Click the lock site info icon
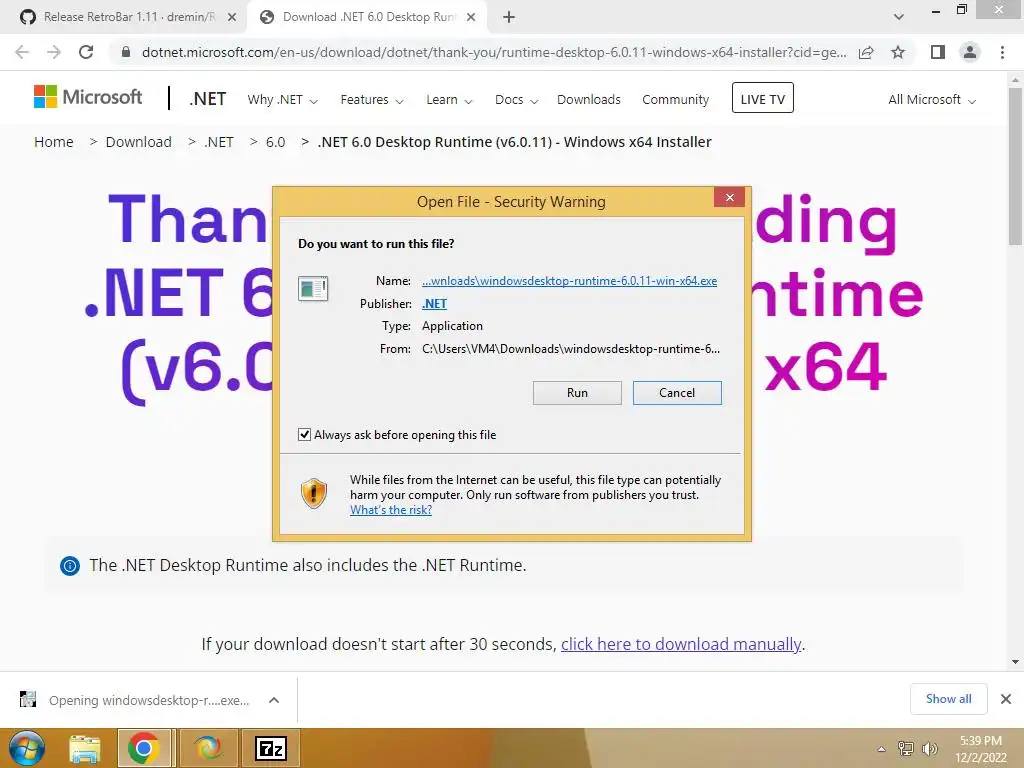This screenshot has height=768, width=1024. [126, 52]
